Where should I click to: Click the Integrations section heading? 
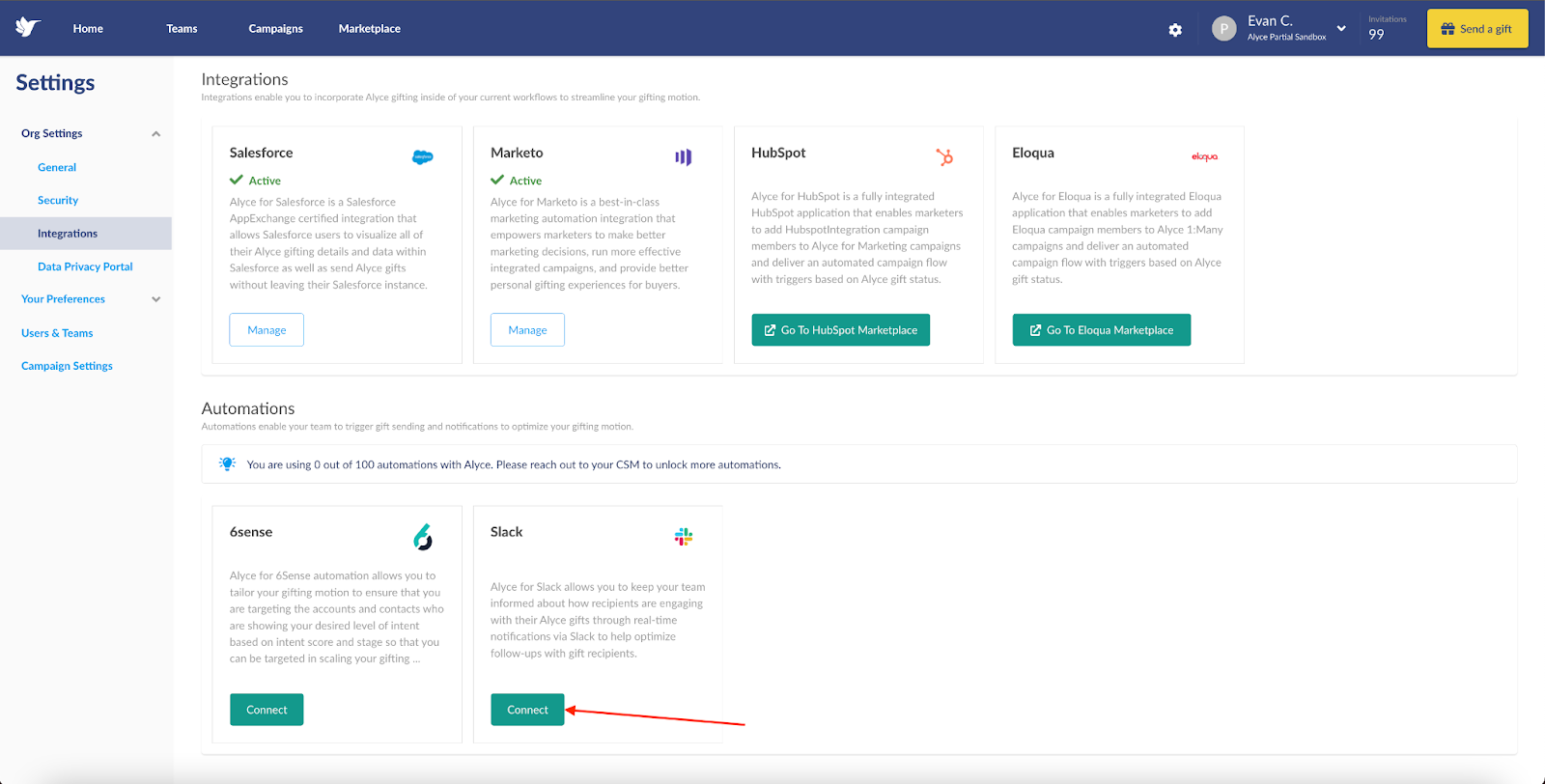tap(244, 79)
